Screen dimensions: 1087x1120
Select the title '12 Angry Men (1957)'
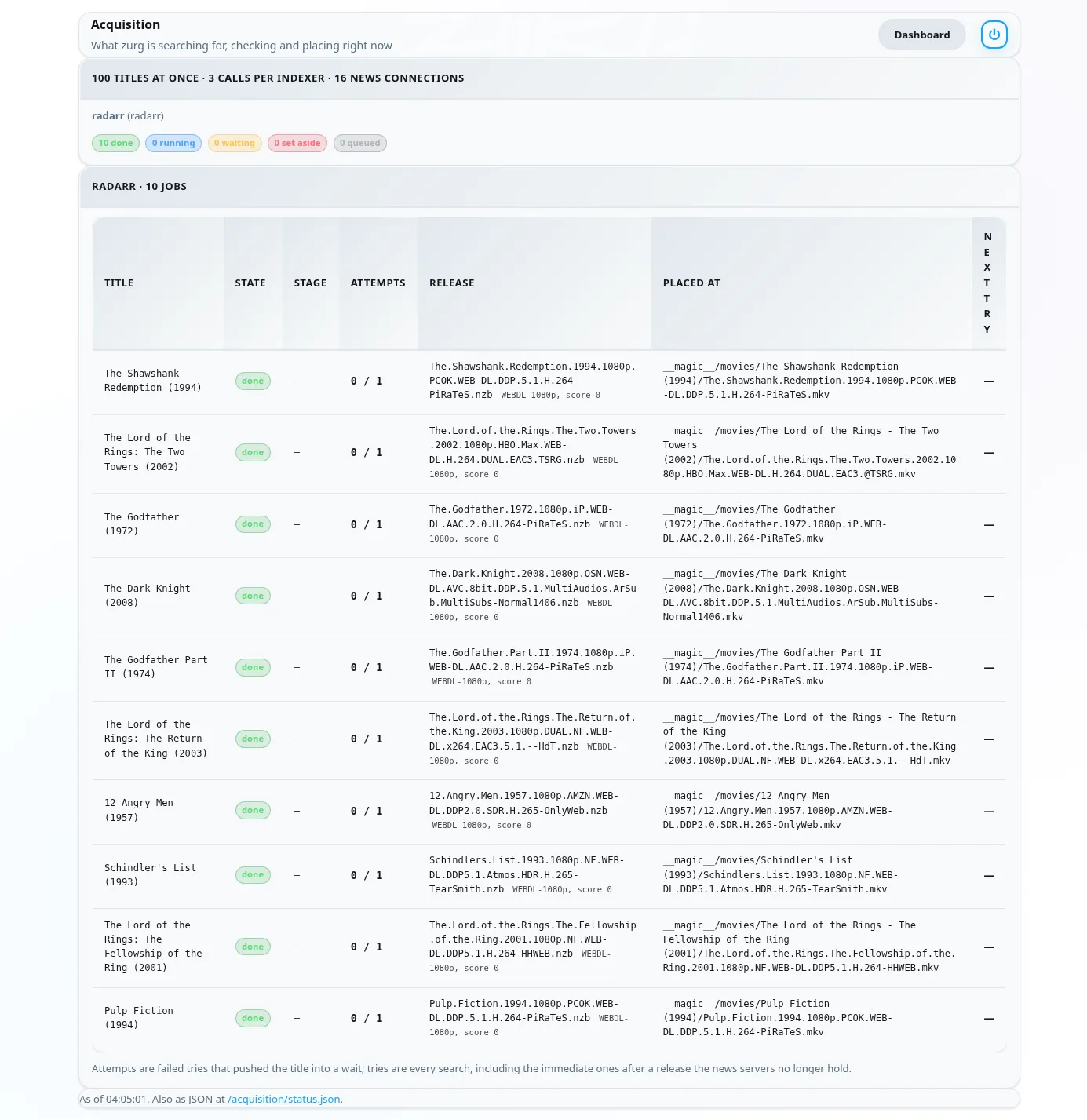[139, 810]
